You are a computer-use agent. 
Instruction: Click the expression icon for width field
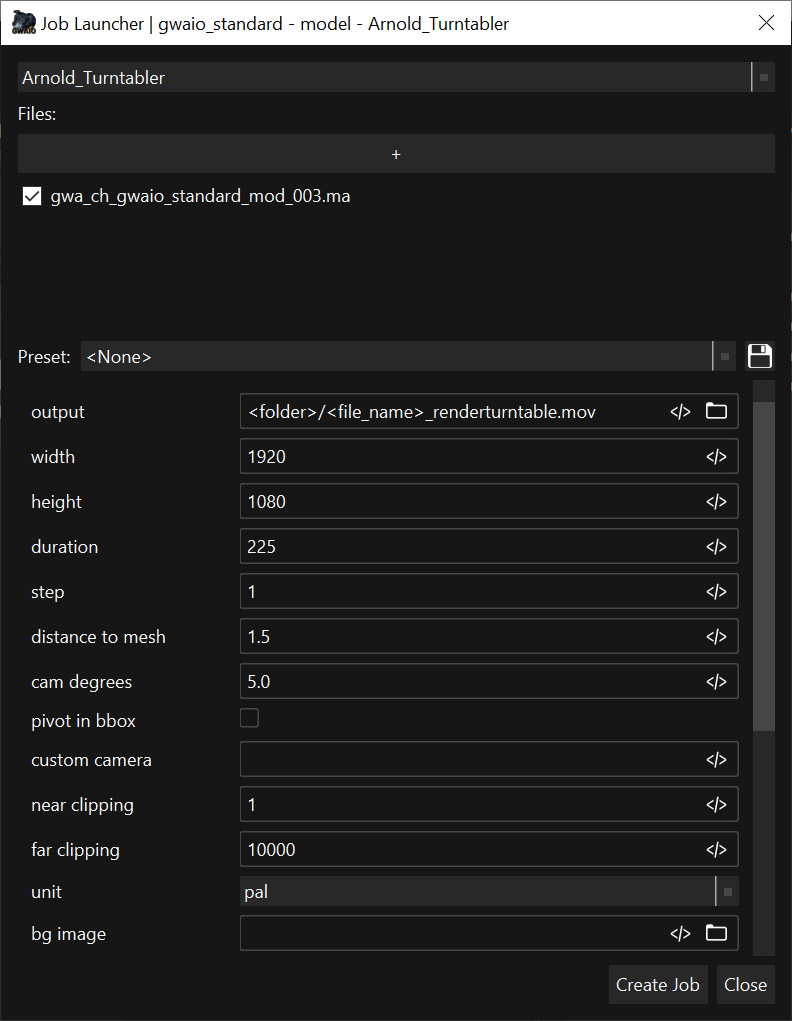pos(716,457)
